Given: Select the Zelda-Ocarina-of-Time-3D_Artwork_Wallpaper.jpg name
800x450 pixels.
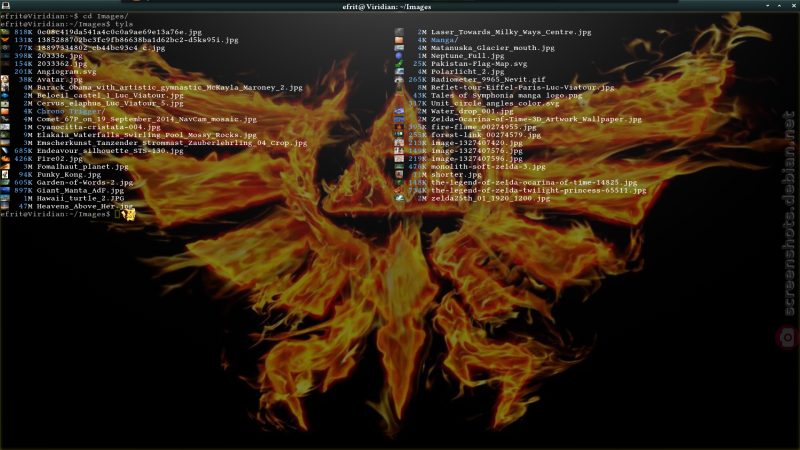Looking at the screenshot, I should 536,119.
